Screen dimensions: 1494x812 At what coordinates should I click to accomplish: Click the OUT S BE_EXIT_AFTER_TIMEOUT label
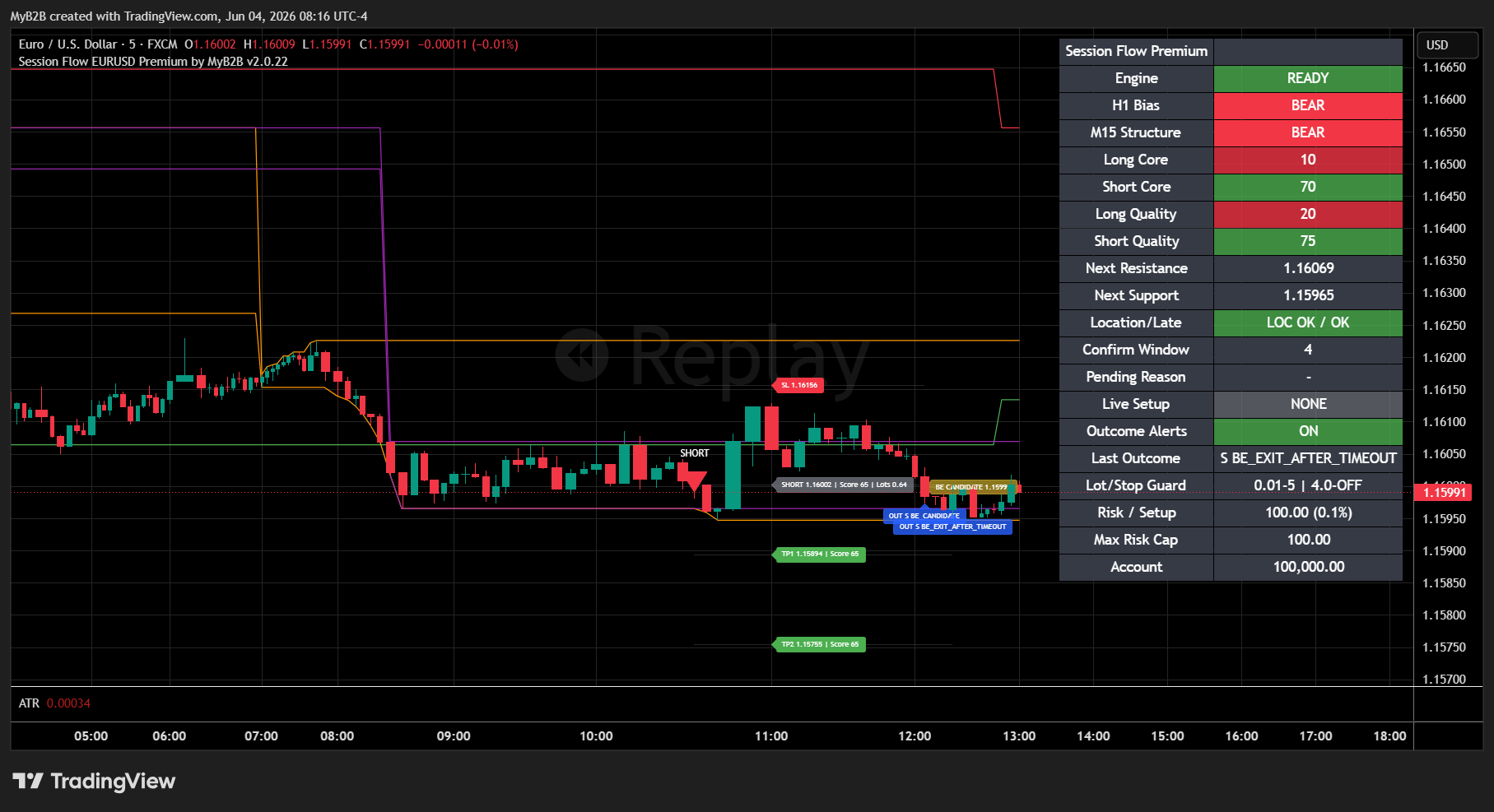pyautogui.click(x=953, y=527)
